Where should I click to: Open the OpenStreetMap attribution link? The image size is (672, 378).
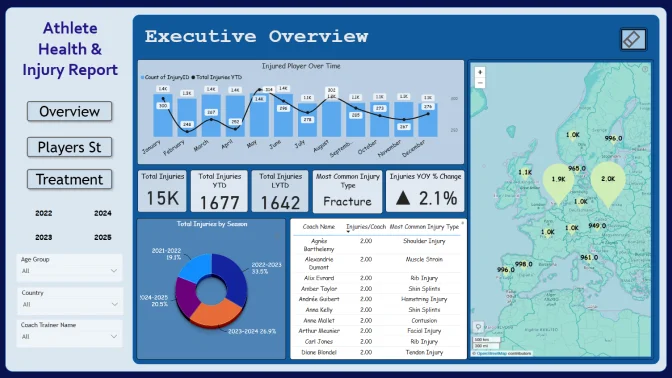492,354
